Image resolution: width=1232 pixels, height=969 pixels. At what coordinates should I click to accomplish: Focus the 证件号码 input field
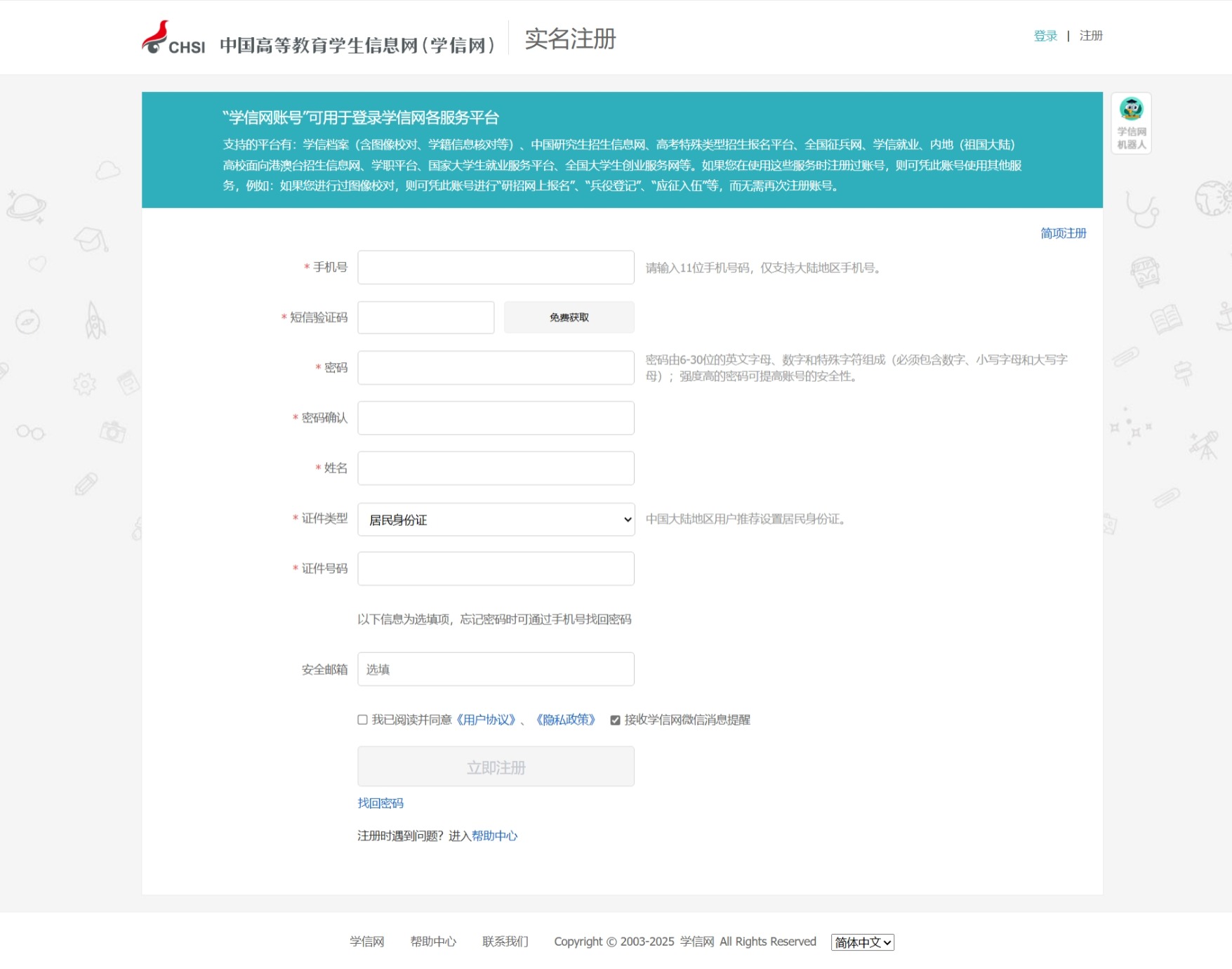coord(496,569)
